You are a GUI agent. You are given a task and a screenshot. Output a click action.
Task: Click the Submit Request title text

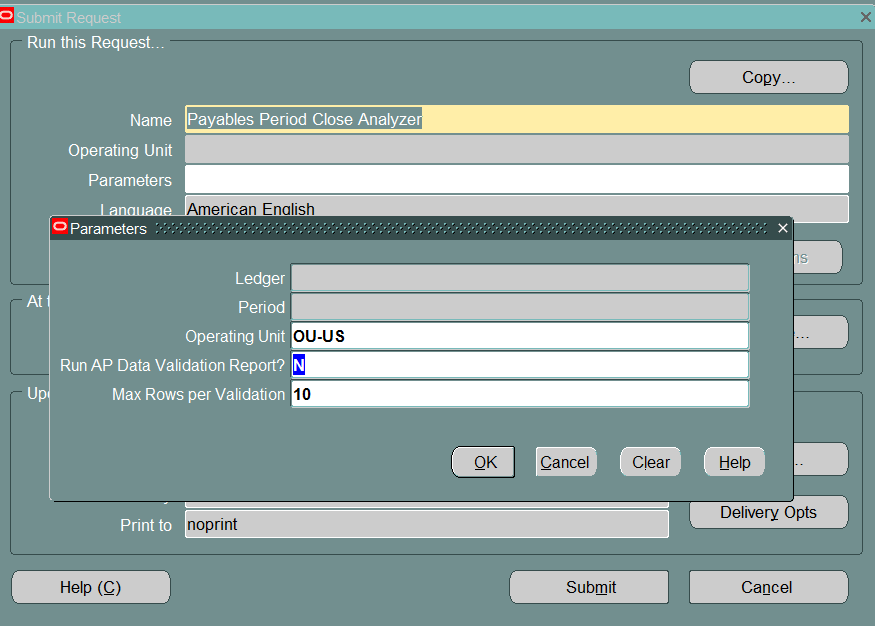69,18
